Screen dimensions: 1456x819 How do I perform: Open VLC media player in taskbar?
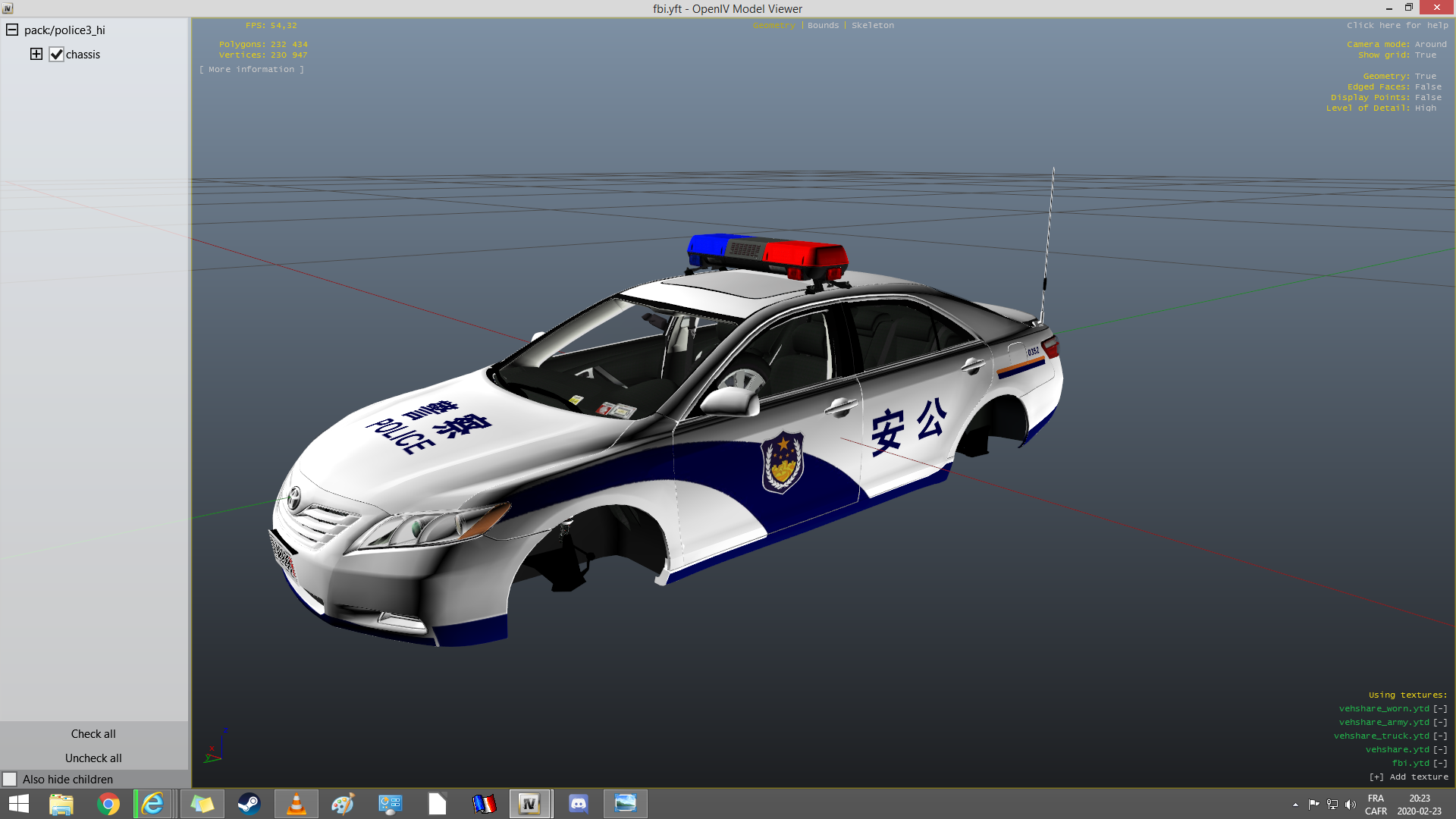296,803
